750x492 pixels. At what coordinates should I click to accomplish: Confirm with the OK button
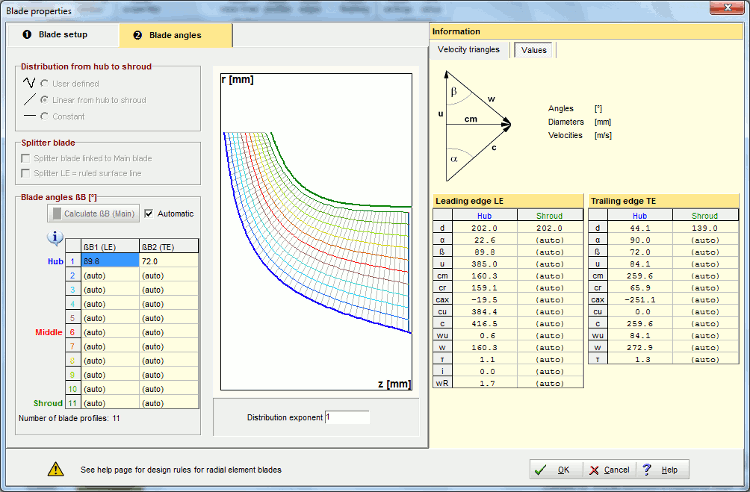click(x=557, y=470)
